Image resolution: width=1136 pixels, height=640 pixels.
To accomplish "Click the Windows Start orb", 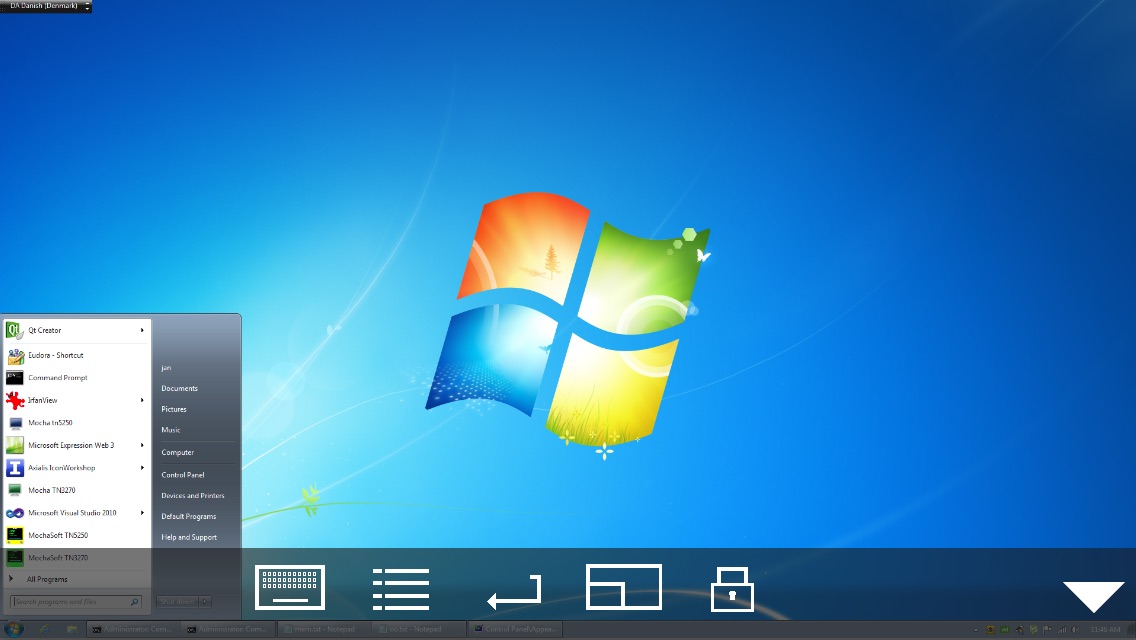I will point(14,629).
